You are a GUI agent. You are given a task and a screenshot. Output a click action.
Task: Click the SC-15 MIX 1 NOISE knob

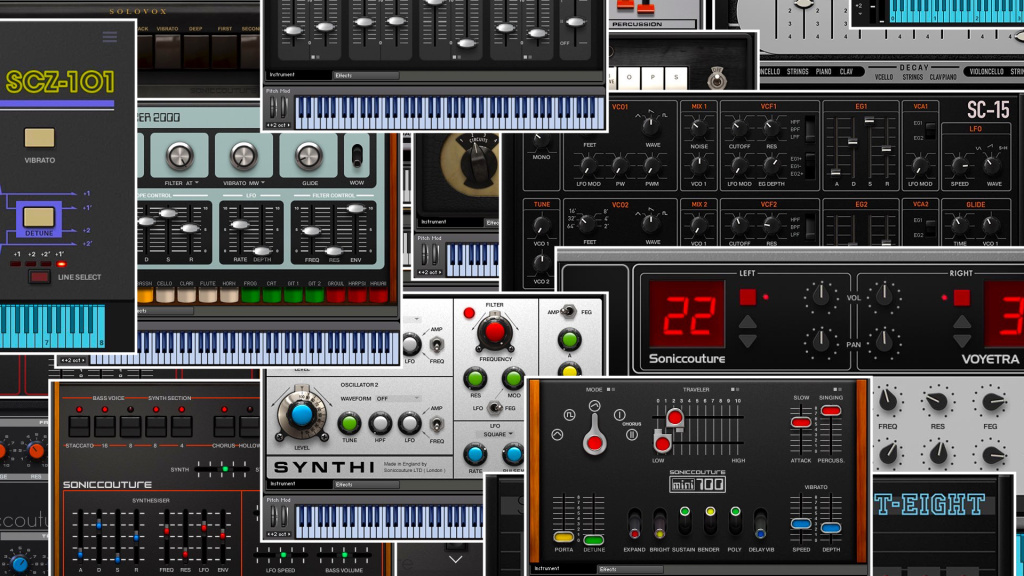[699, 128]
